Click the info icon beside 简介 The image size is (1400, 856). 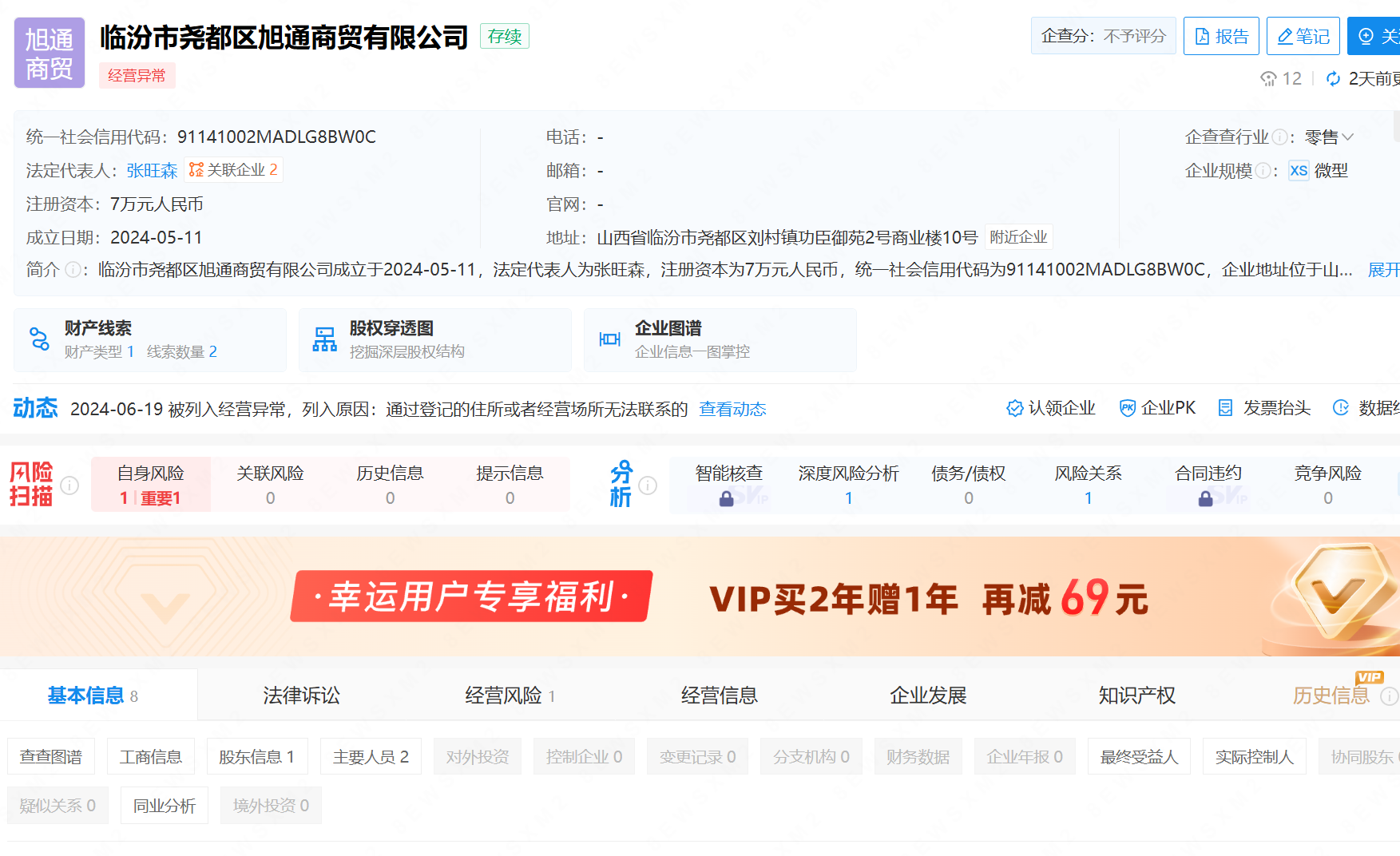point(73,270)
